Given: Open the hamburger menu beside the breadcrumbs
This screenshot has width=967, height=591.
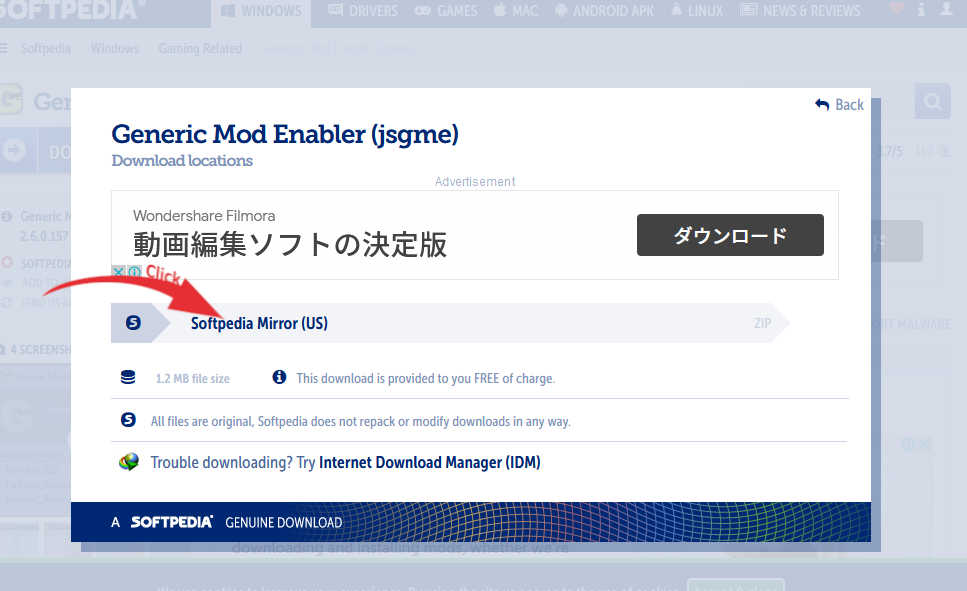Looking at the screenshot, I should click(x=4, y=48).
